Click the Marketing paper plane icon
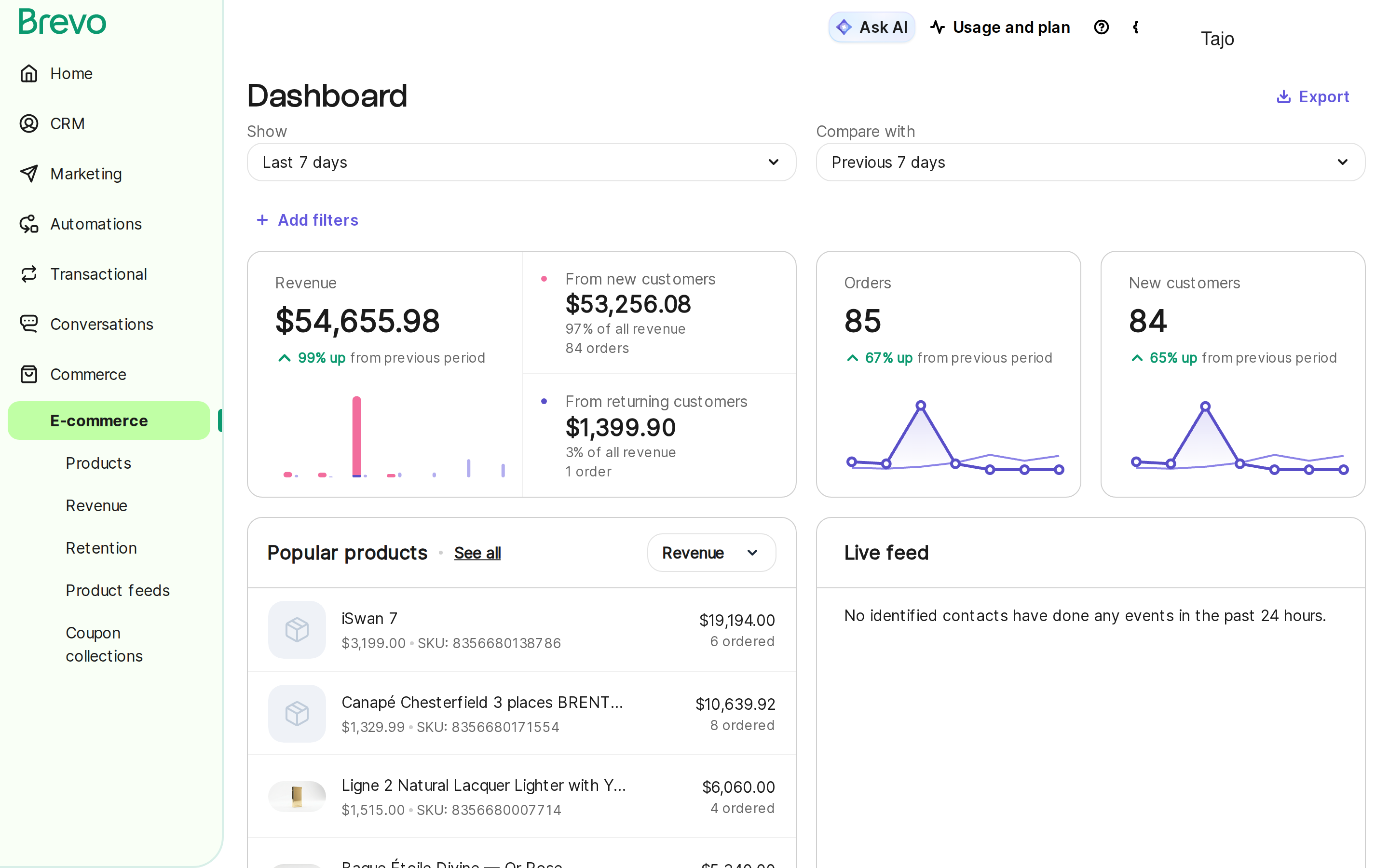This screenshot has height=868, width=1389. (x=29, y=174)
